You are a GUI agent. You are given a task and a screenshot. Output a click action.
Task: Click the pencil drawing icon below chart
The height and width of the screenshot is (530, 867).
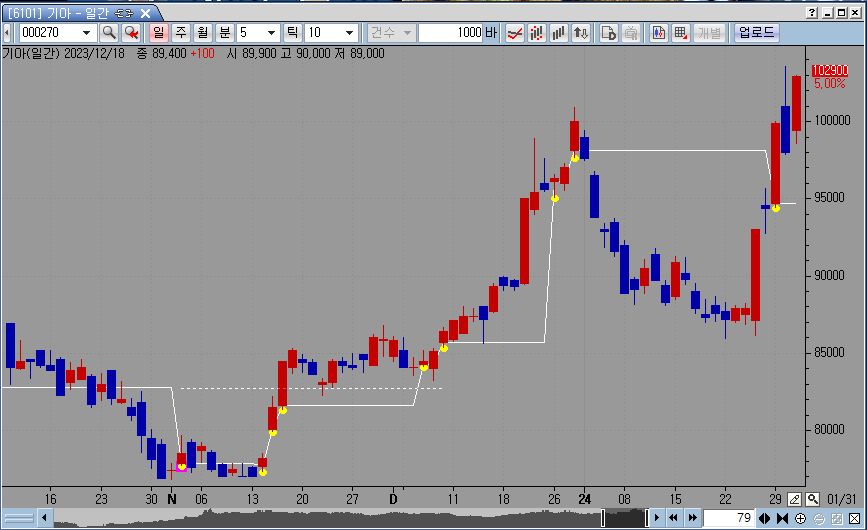coord(794,498)
